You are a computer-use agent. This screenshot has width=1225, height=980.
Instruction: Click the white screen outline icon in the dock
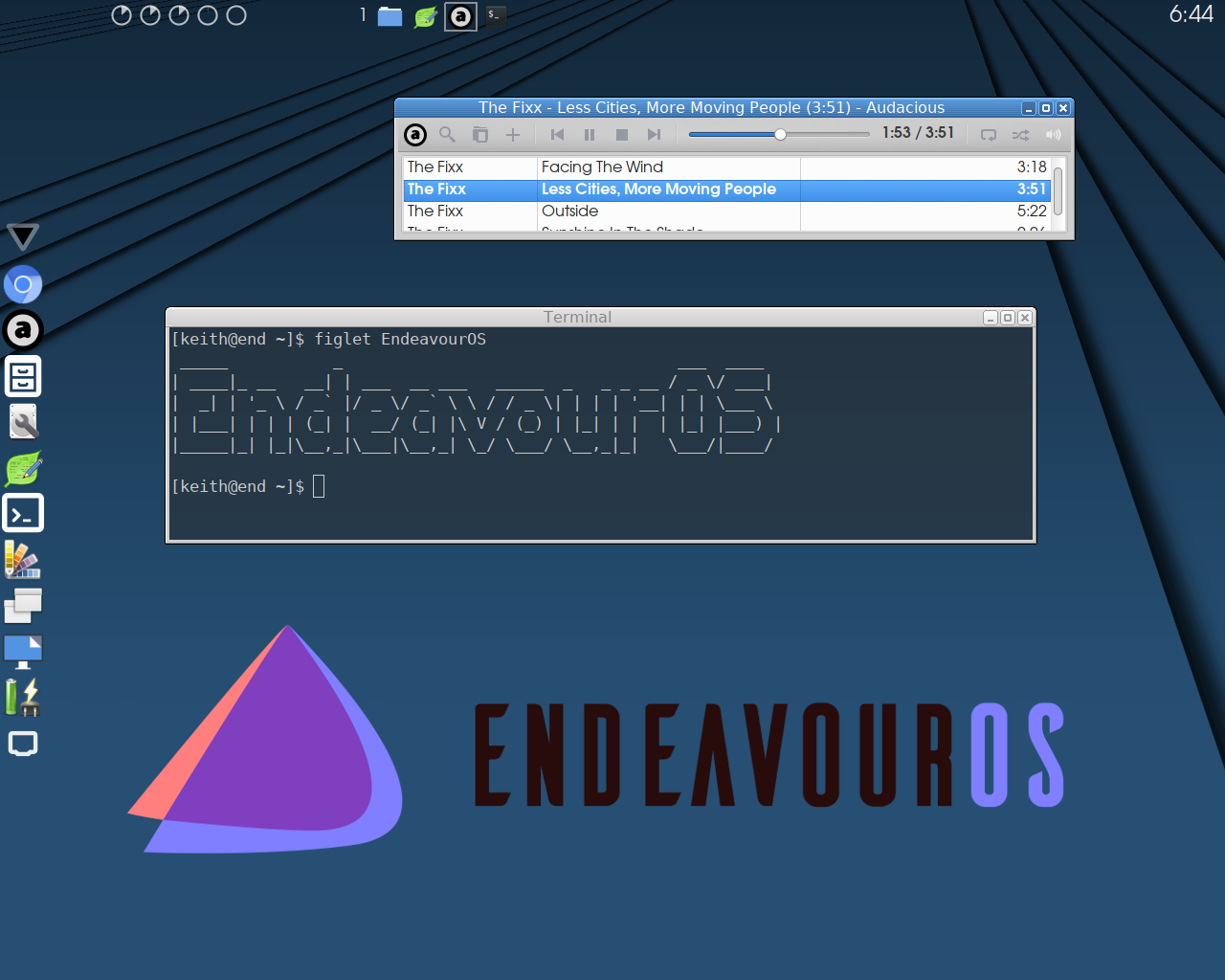point(23,744)
